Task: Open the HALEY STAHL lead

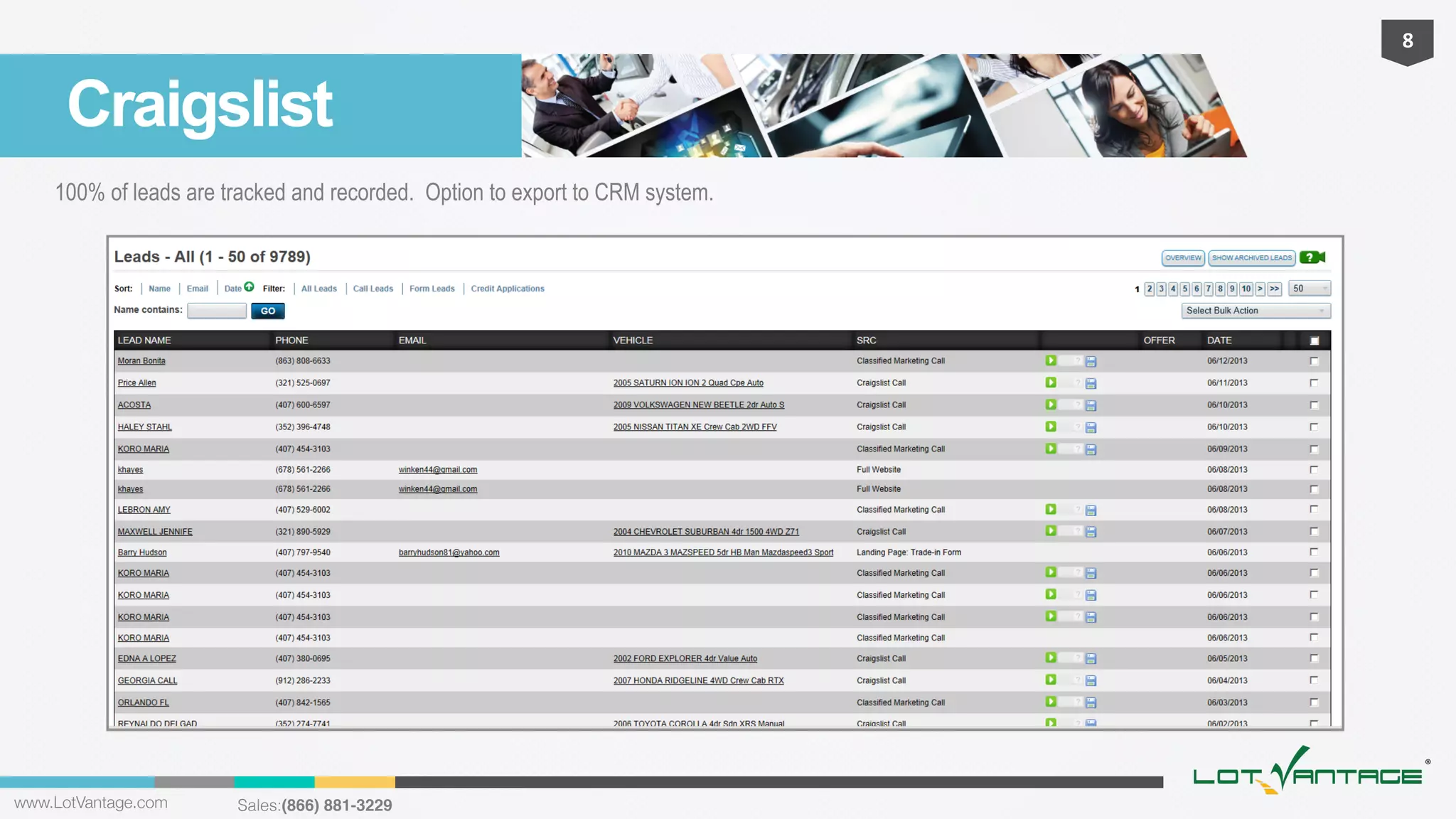Action: (144, 427)
